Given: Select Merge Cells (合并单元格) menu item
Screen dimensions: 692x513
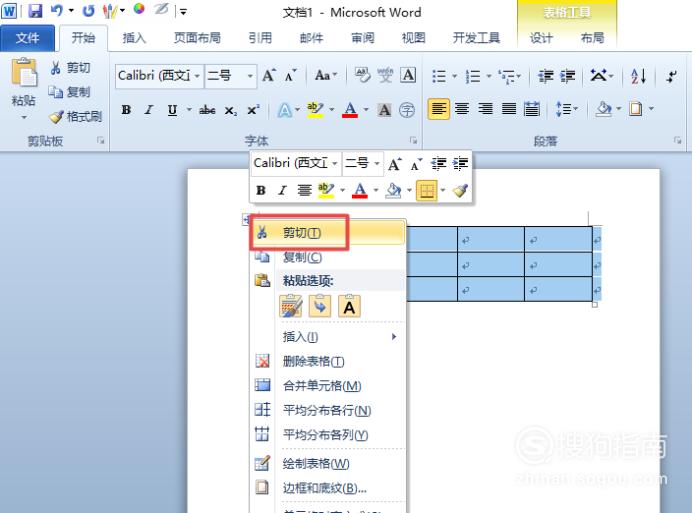Looking at the screenshot, I should [x=327, y=386].
